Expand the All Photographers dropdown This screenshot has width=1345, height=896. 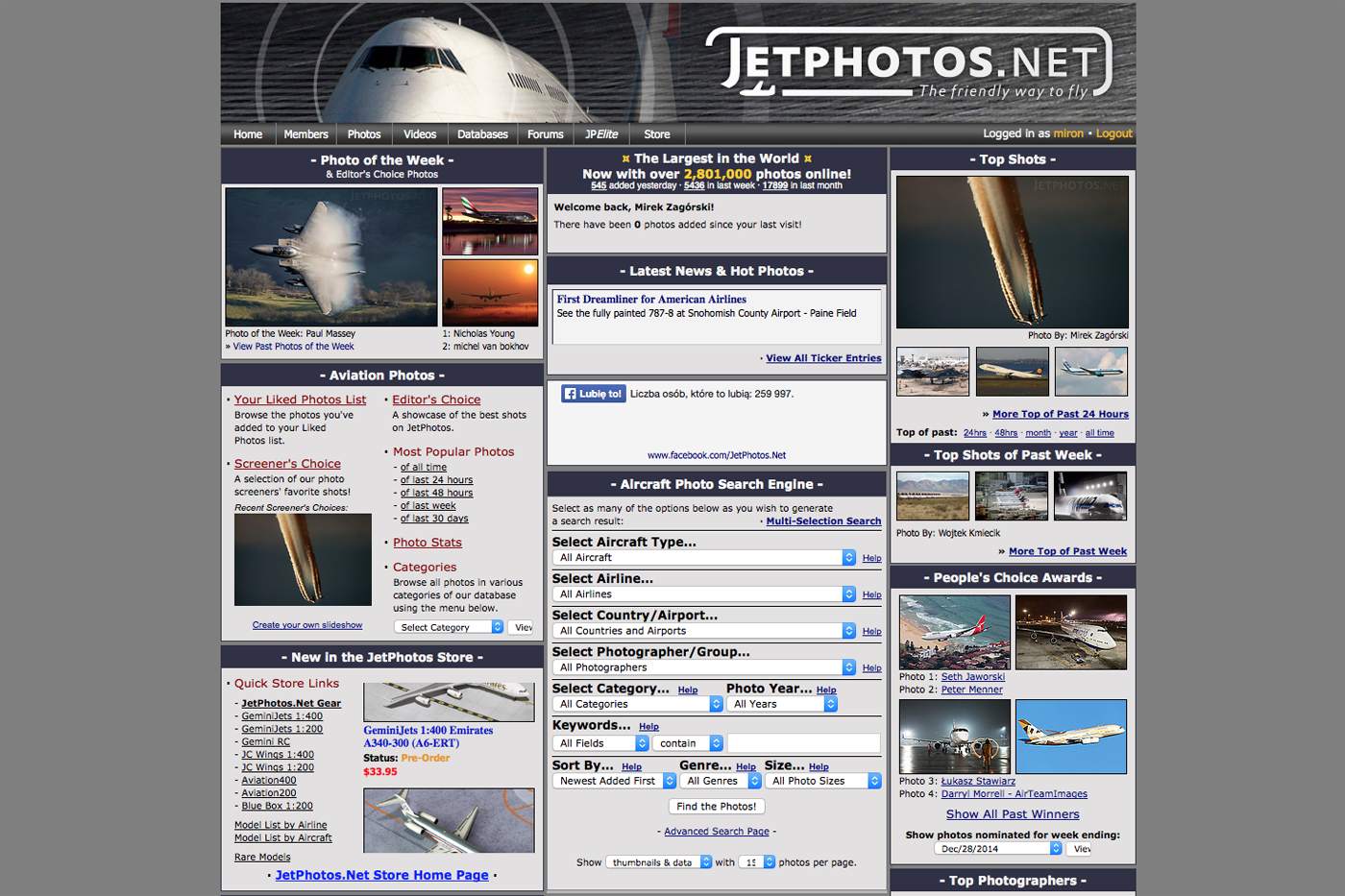click(x=704, y=667)
